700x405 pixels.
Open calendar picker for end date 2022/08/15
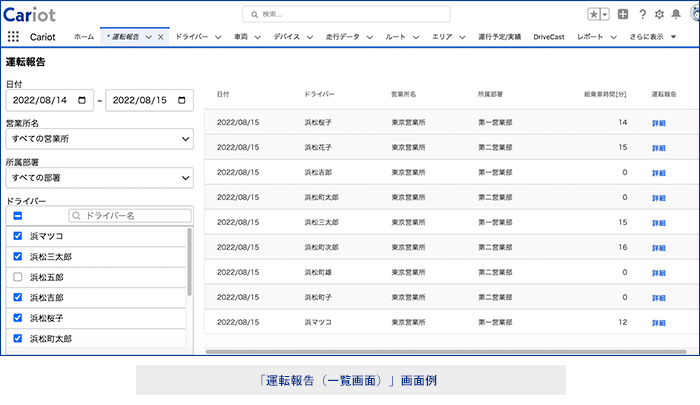click(181, 100)
